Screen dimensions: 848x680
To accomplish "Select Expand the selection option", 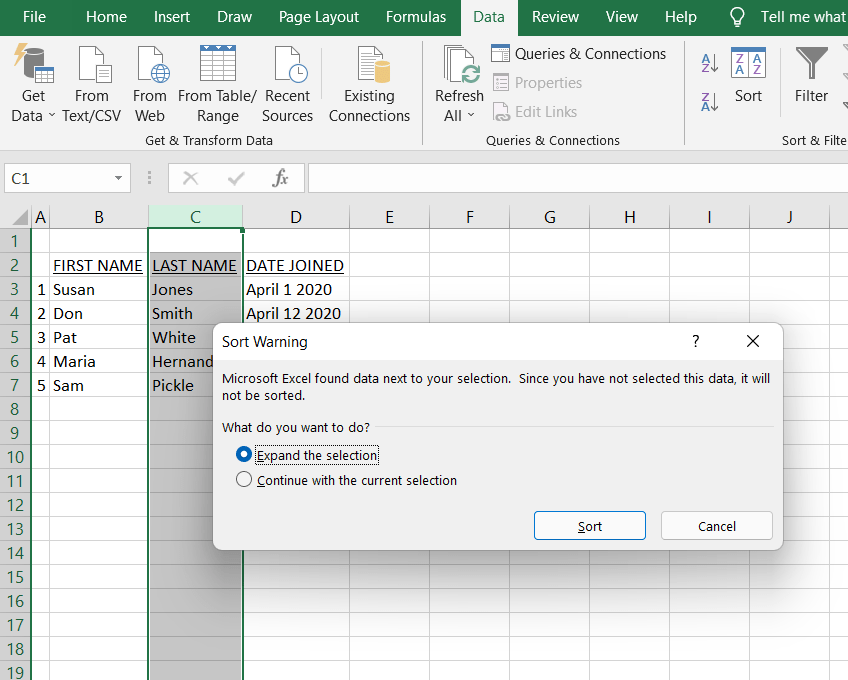I will 244,455.
